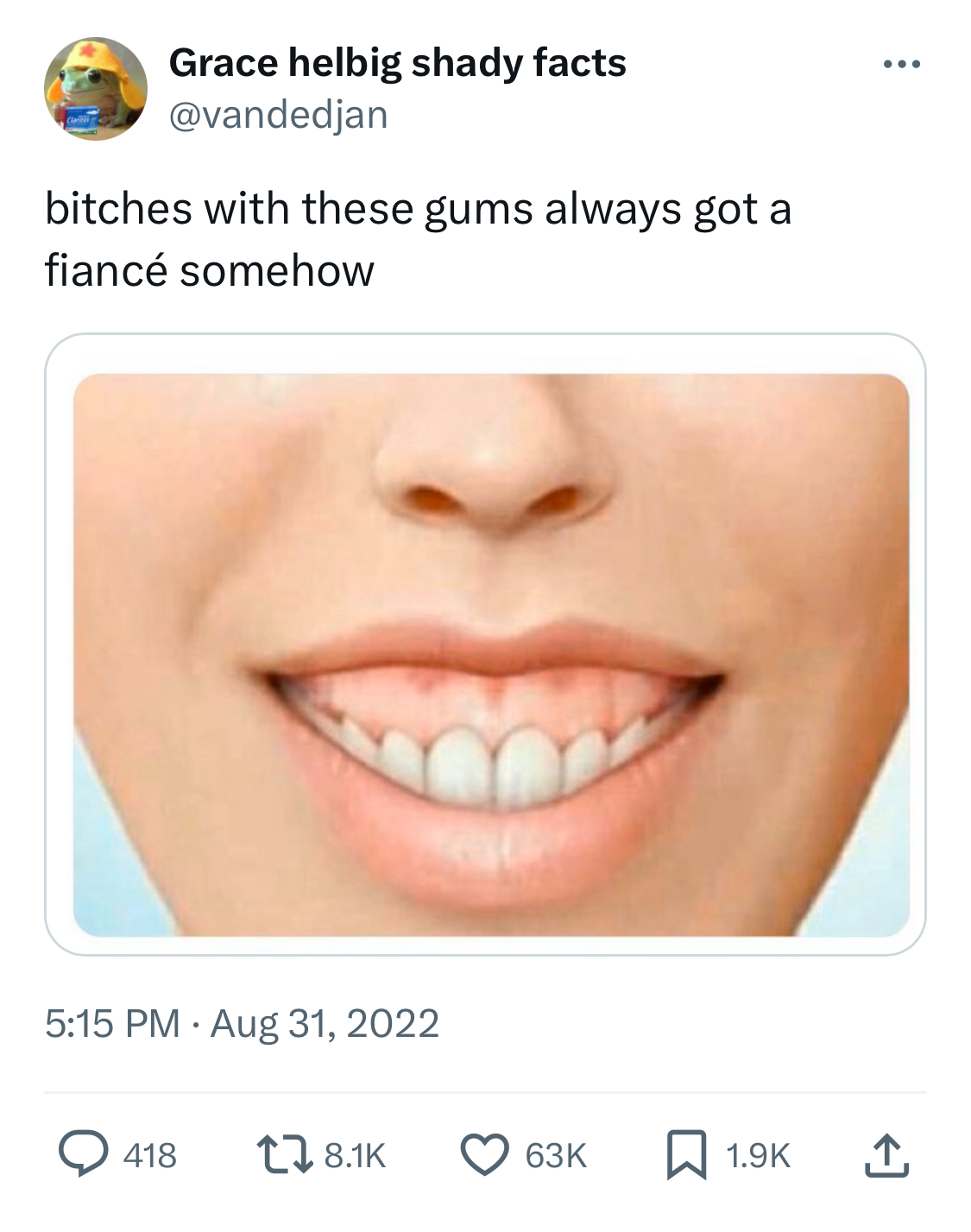The image size is (971, 1232).
Task: Tap the retweet arrows icon
Action: tap(285, 1155)
